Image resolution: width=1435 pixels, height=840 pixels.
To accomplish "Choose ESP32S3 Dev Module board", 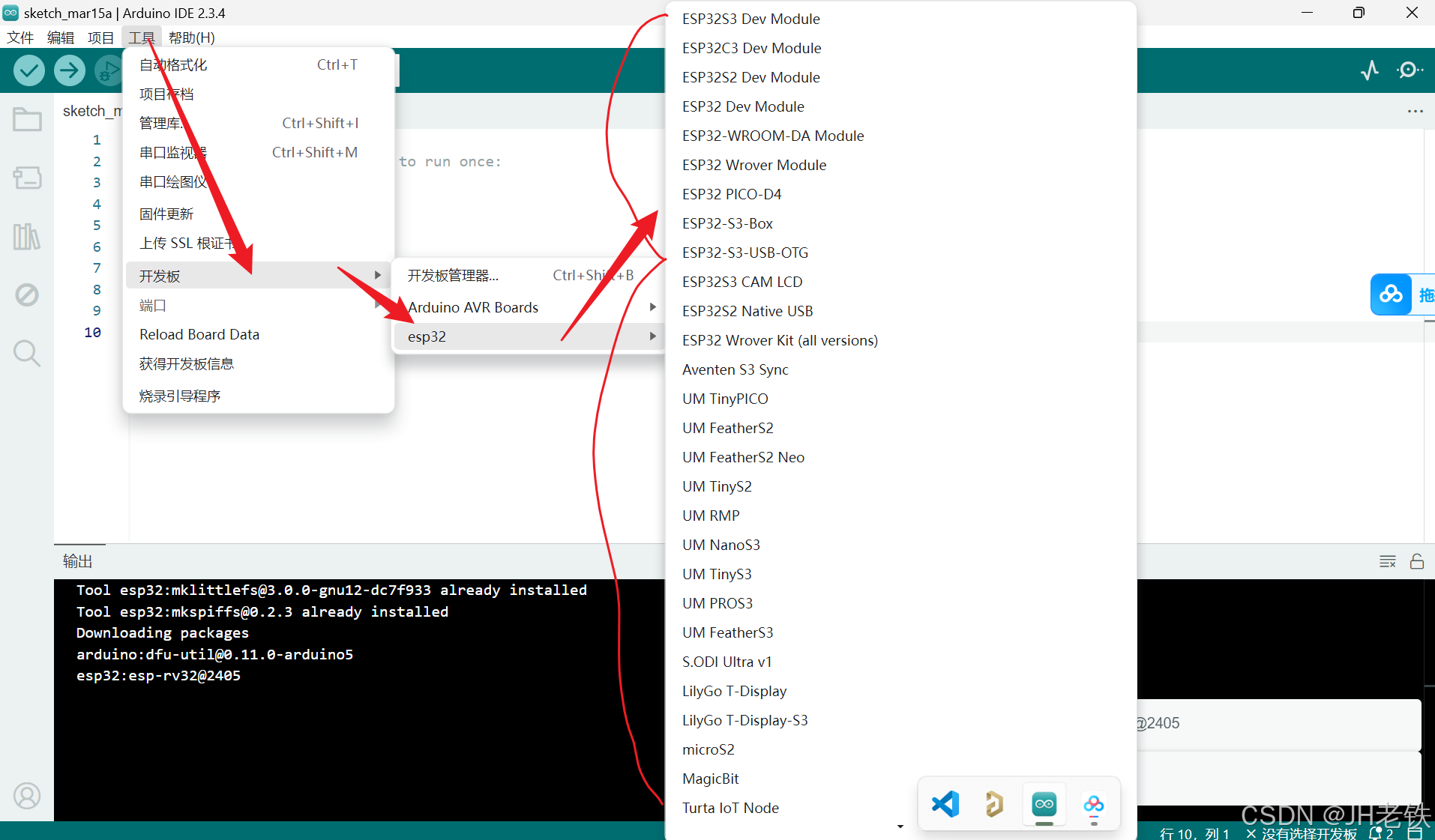I will (901, 19).
